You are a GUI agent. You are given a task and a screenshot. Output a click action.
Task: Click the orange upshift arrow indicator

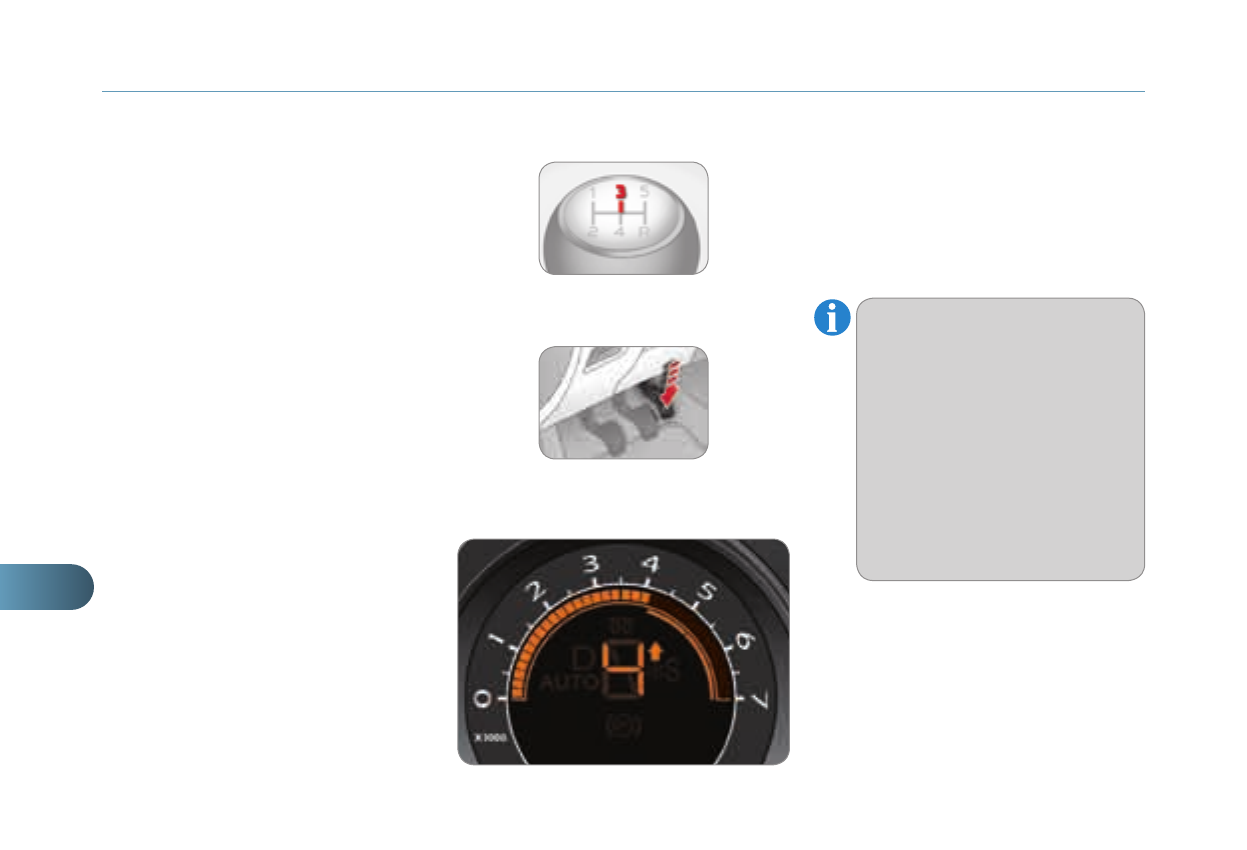point(655,653)
